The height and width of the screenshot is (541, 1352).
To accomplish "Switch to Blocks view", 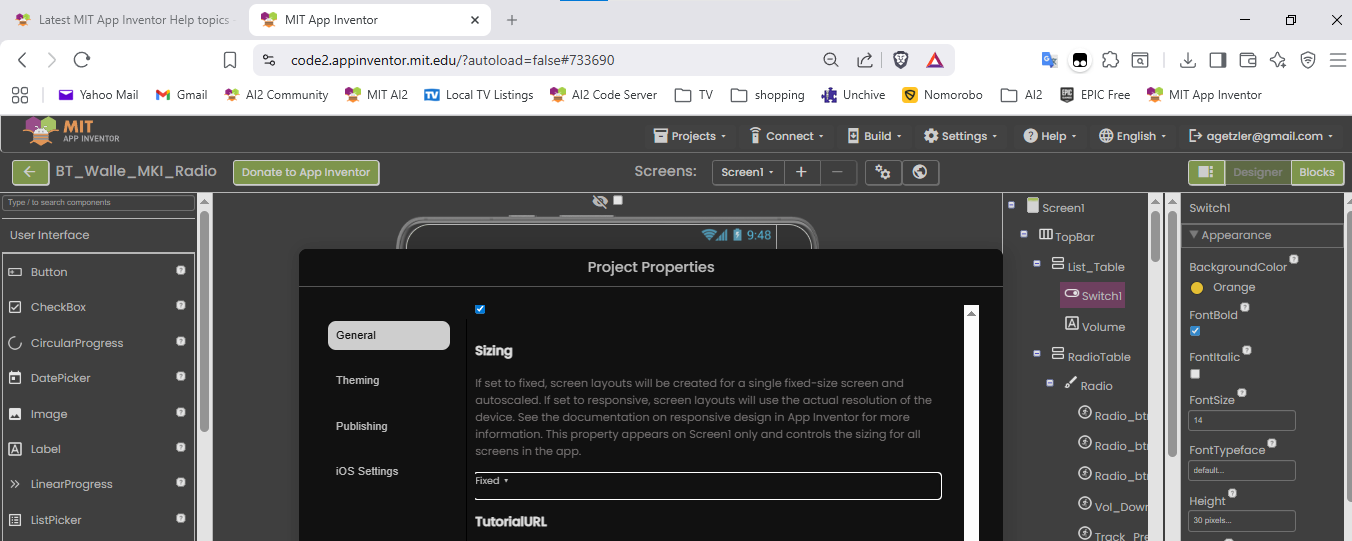I will click(x=1316, y=172).
